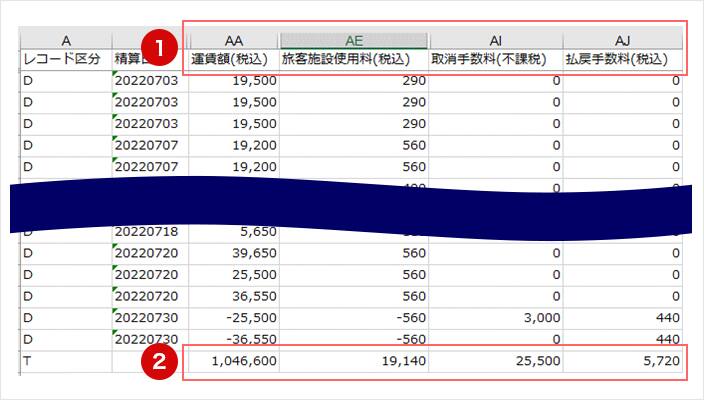The width and height of the screenshot is (704, 400).
Task: Select column header AA
Action: 234,40
